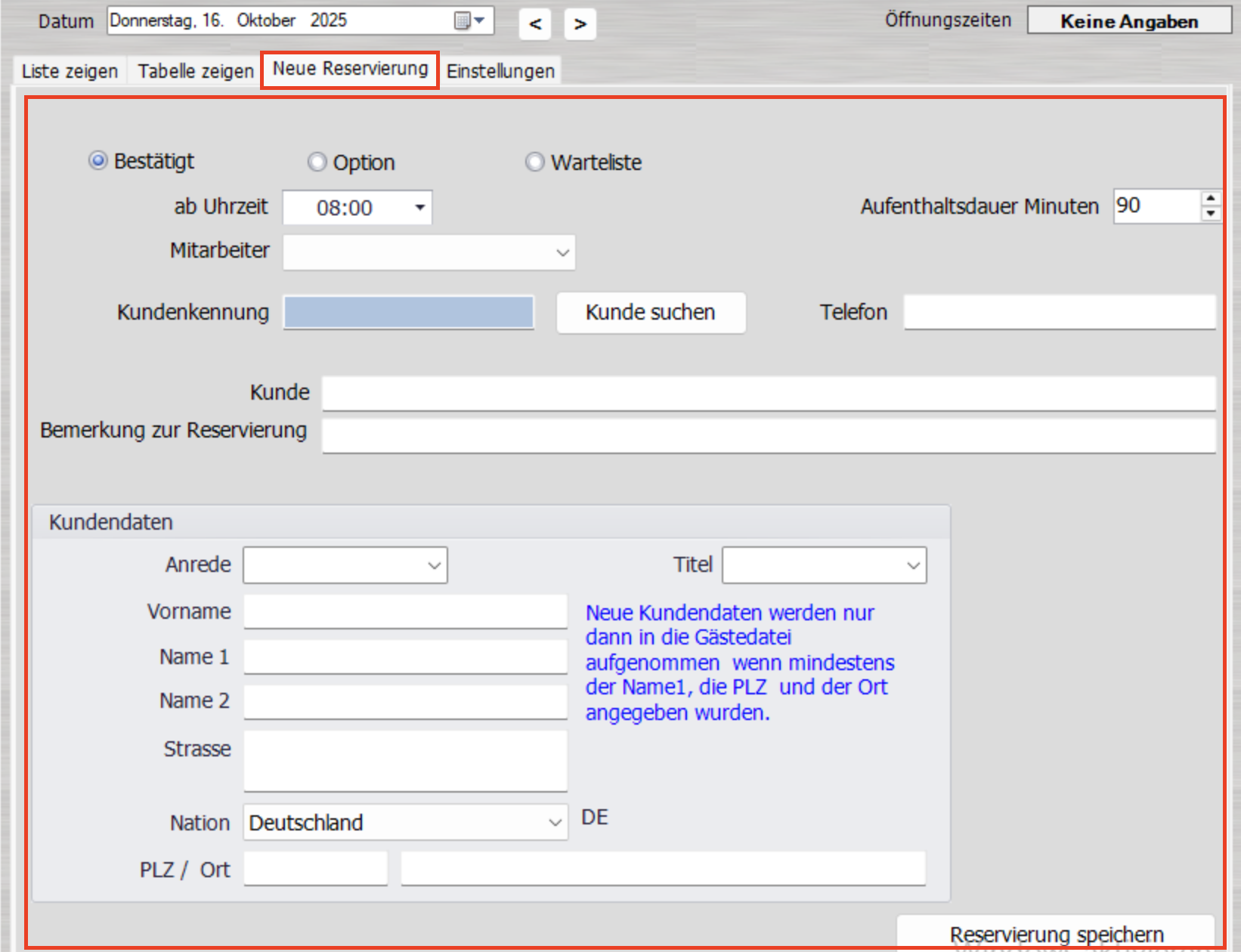Image resolution: width=1241 pixels, height=952 pixels.
Task: Expand the Titel dropdown
Action: 913,566
